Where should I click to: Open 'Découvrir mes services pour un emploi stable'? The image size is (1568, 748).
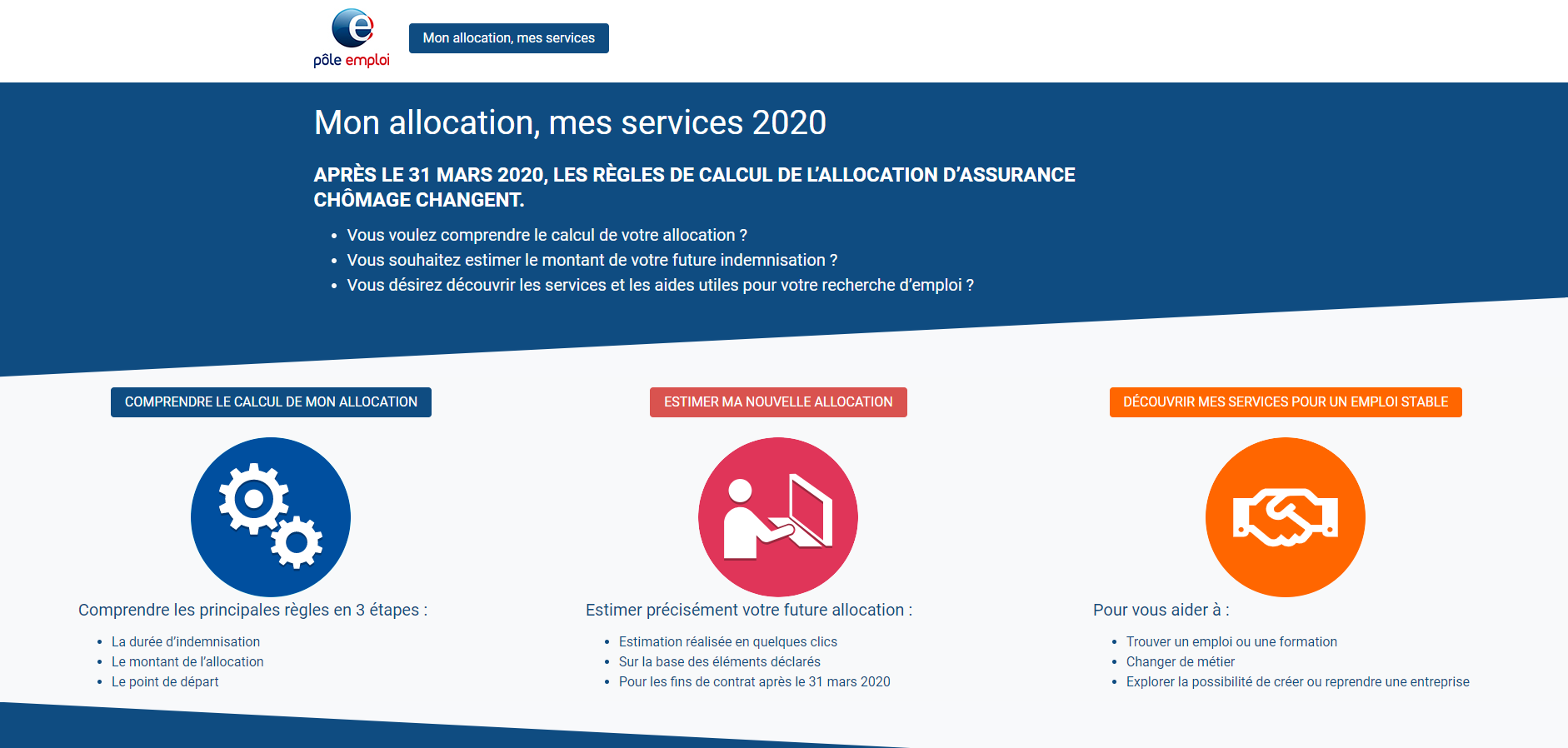[1286, 402]
